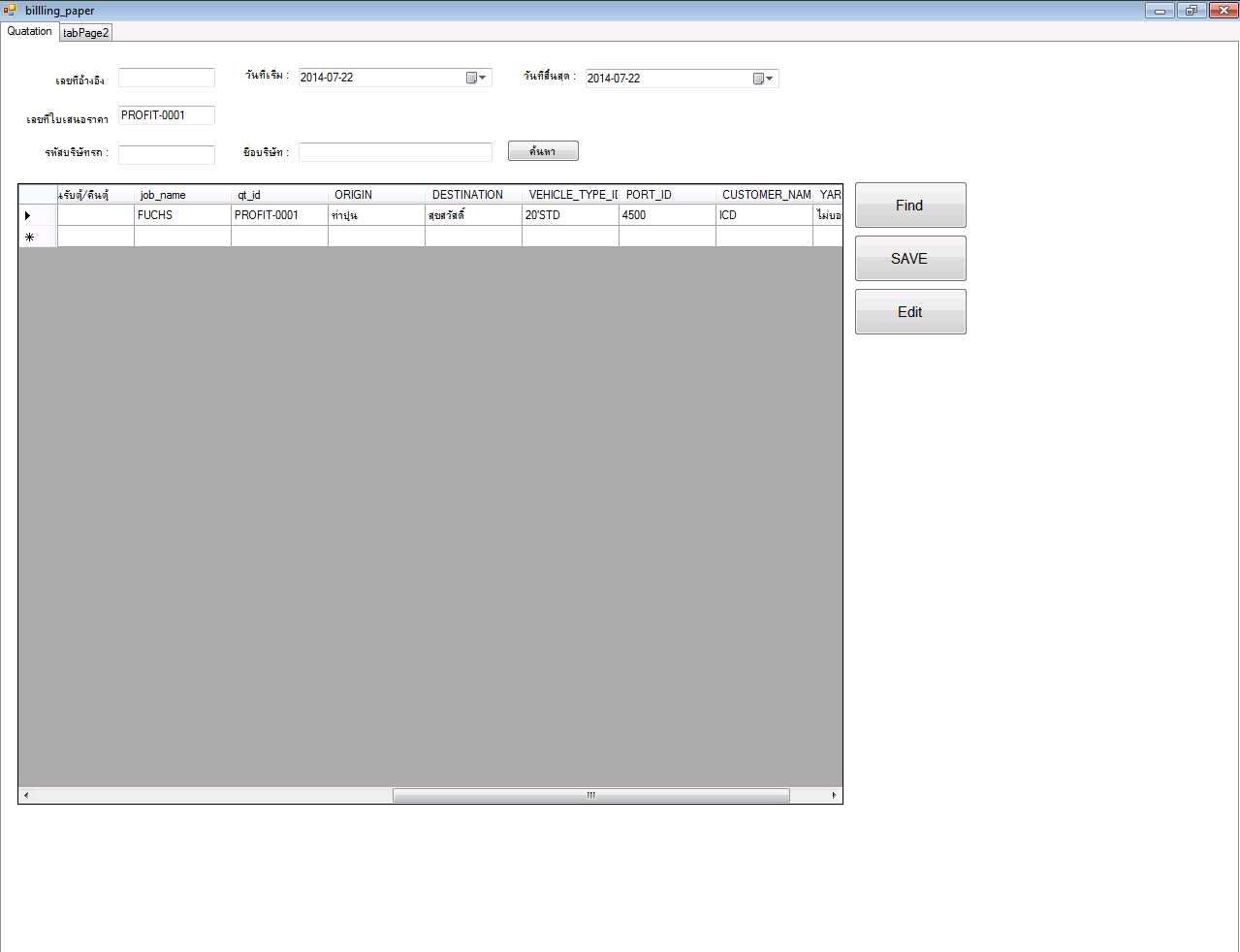Viewport: 1240px width, 952px height.
Task: Select the FUCHS cell
Action: pyautogui.click(x=182, y=215)
